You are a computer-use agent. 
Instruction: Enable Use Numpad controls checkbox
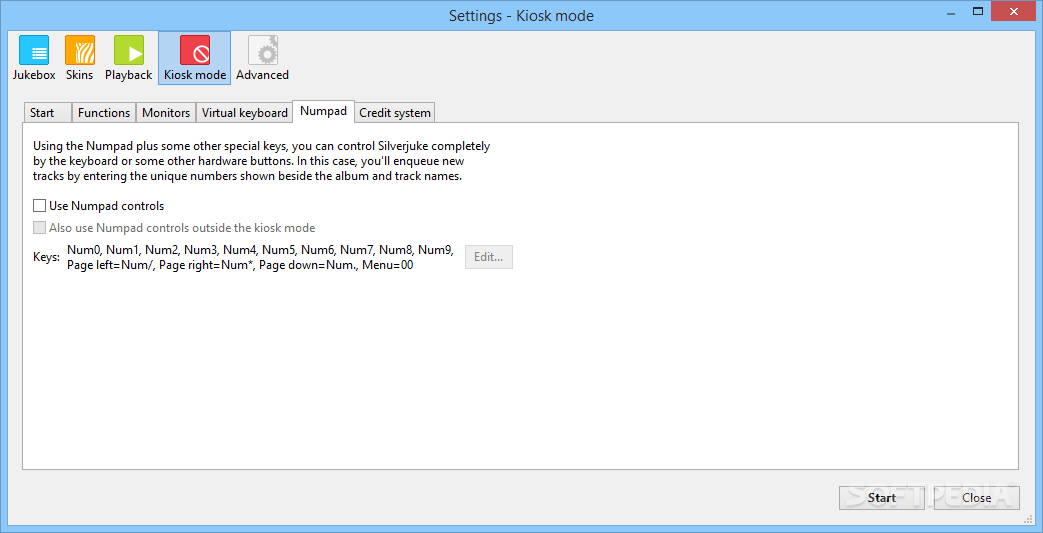point(98,206)
